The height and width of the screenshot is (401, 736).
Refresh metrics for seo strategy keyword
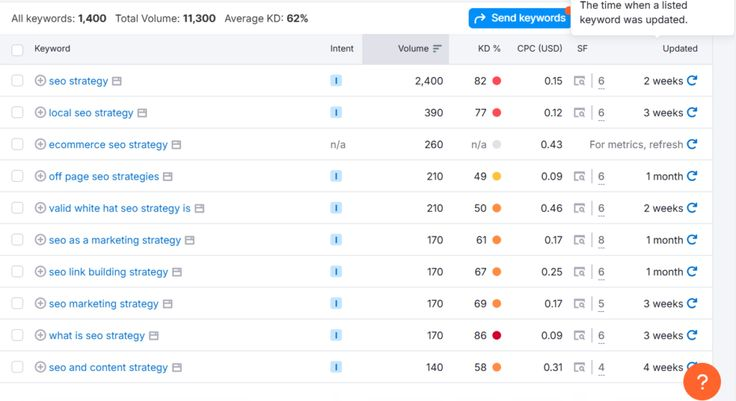coord(692,81)
